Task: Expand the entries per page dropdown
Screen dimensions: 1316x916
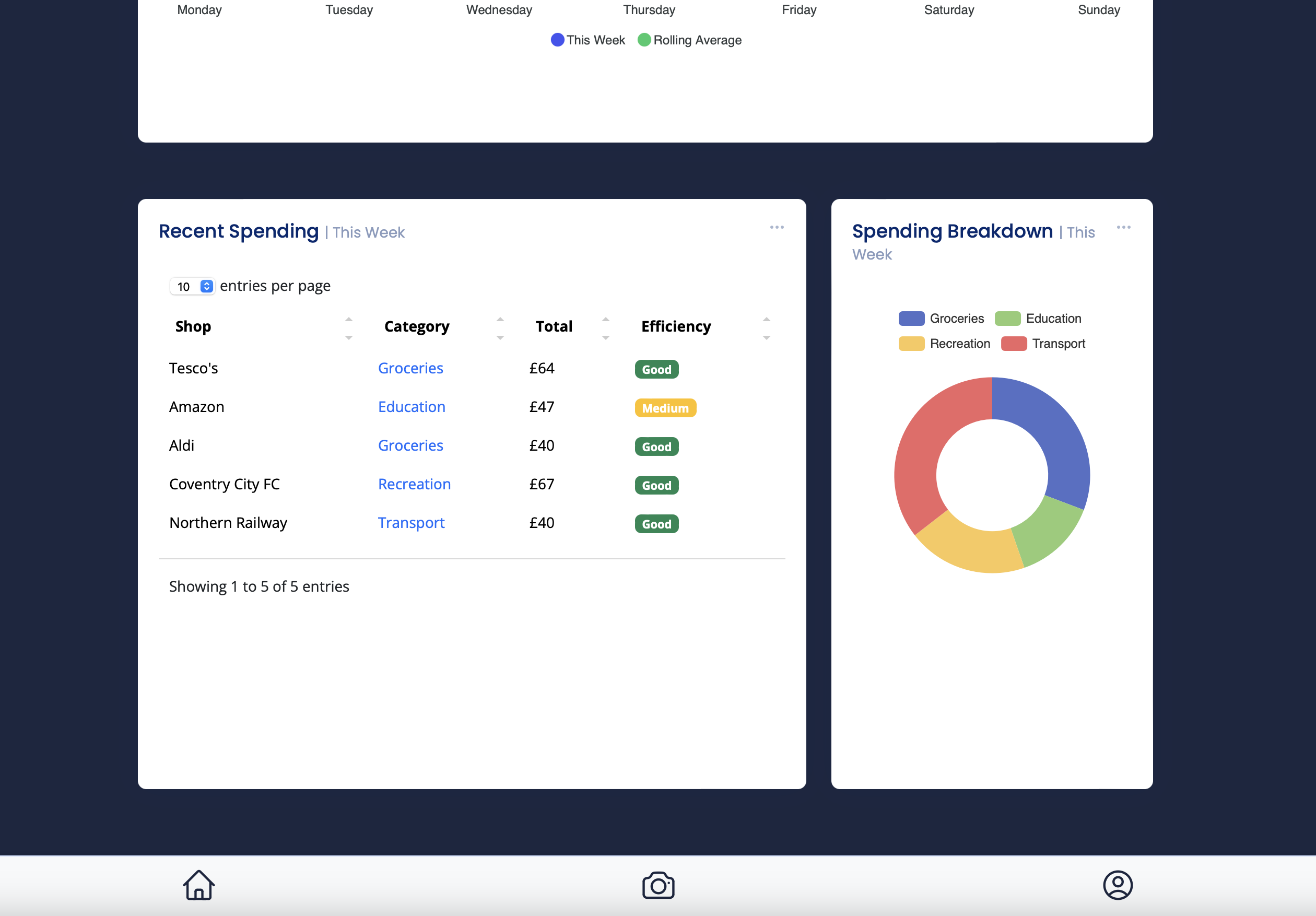Action: point(193,286)
